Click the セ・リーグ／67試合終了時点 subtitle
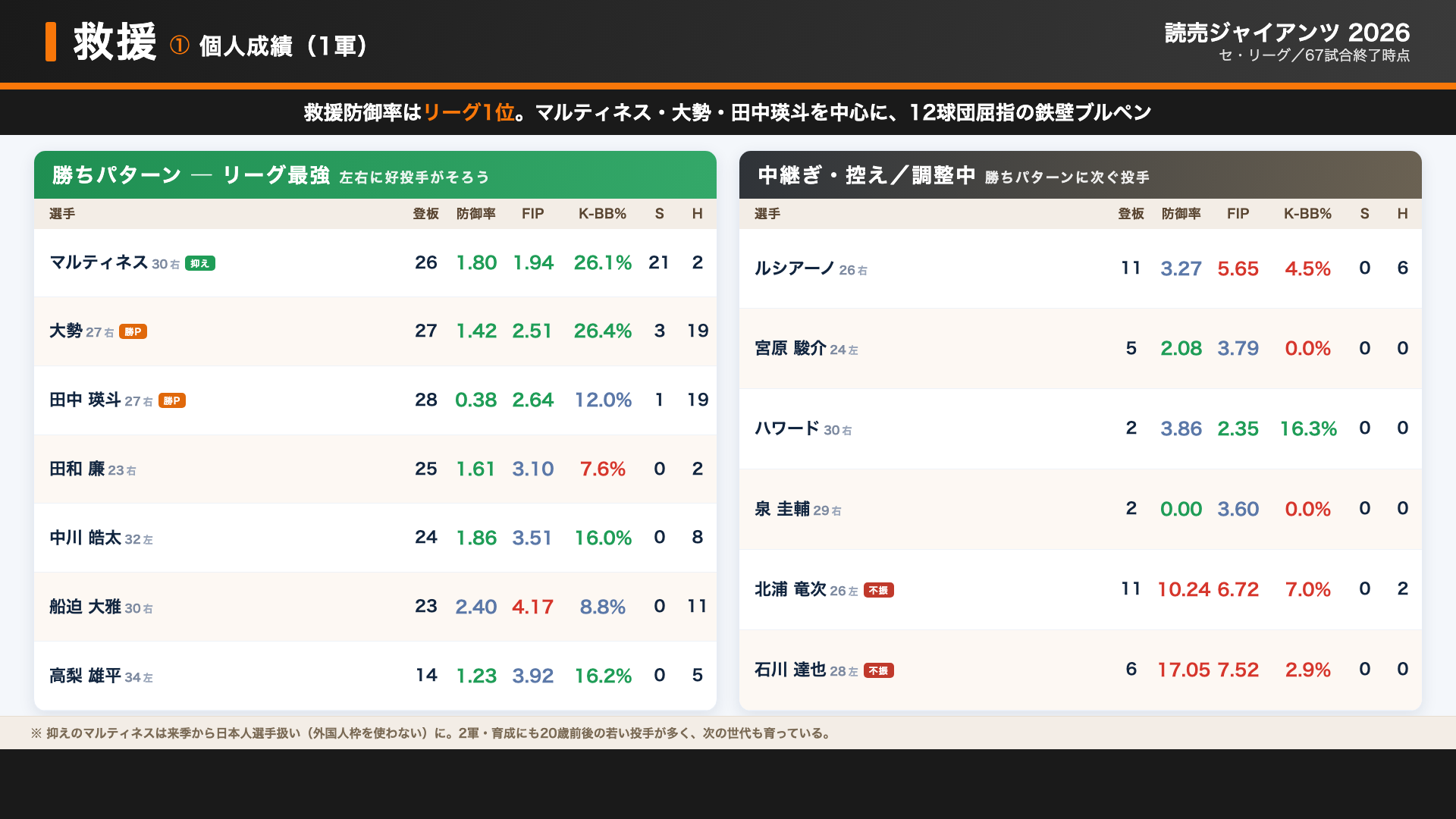Image resolution: width=1456 pixels, height=819 pixels. [x=1314, y=55]
